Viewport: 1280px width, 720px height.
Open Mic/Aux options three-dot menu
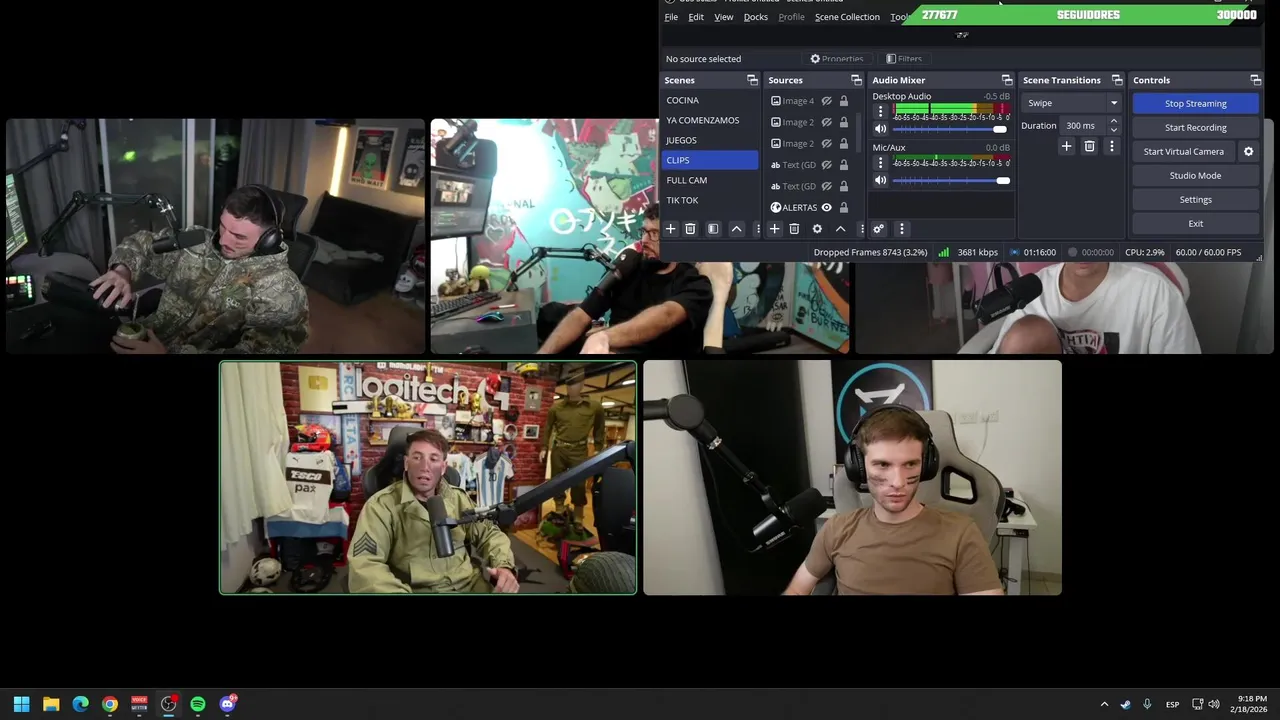[880, 162]
